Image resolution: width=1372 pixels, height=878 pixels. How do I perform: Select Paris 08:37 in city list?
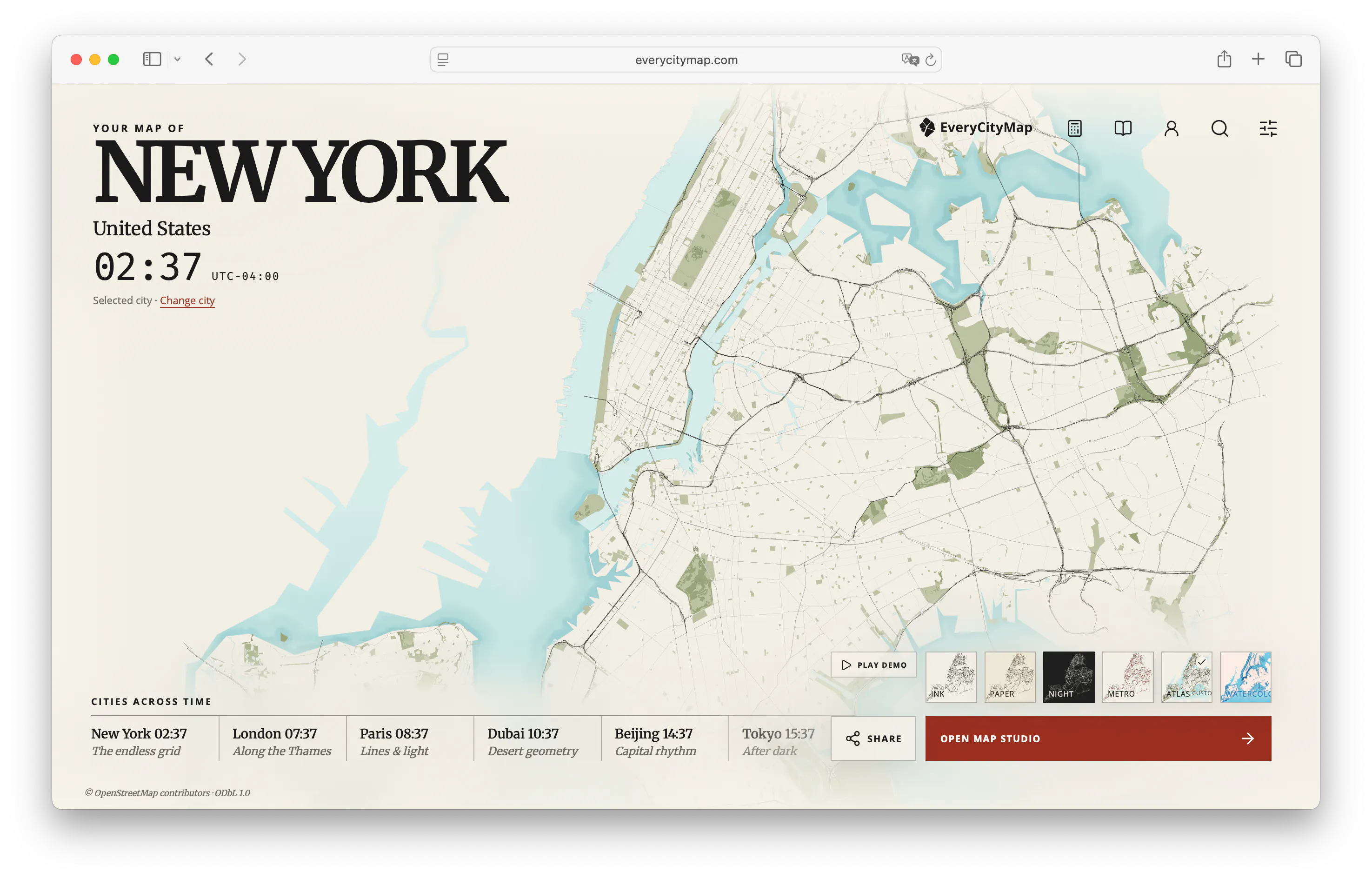(x=410, y=742)
